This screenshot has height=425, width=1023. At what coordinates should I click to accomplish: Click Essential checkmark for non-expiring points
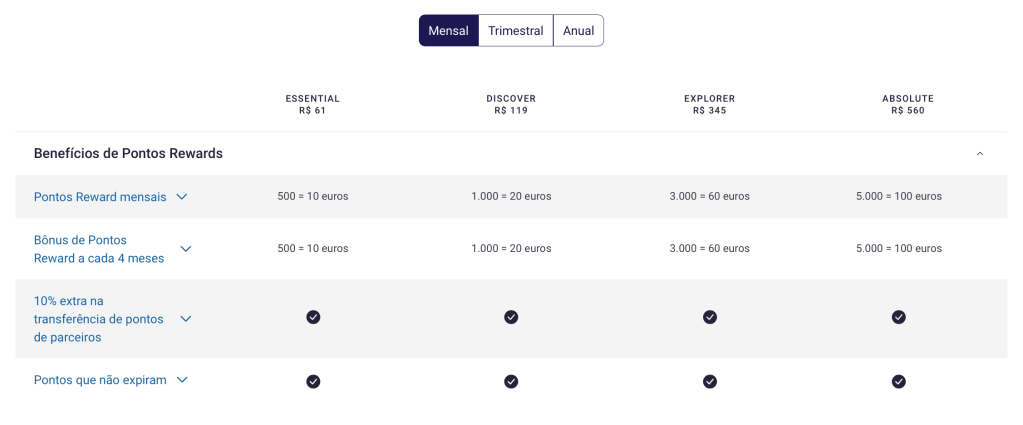click(x=313, y=381)
